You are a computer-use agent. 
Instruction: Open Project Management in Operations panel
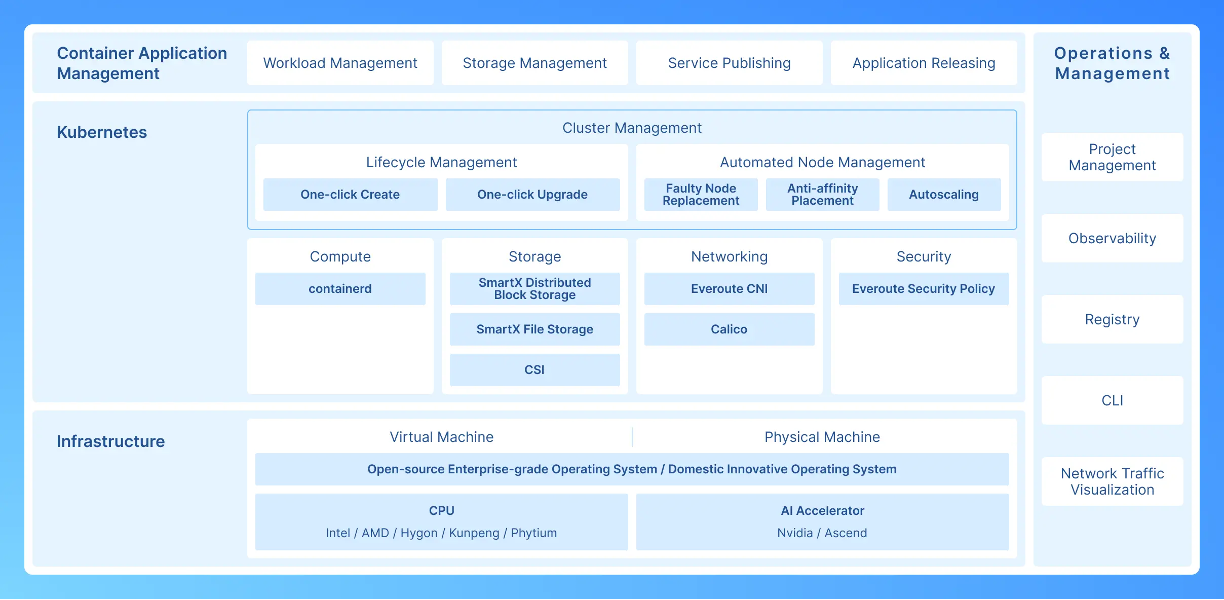pos(1112,157)
